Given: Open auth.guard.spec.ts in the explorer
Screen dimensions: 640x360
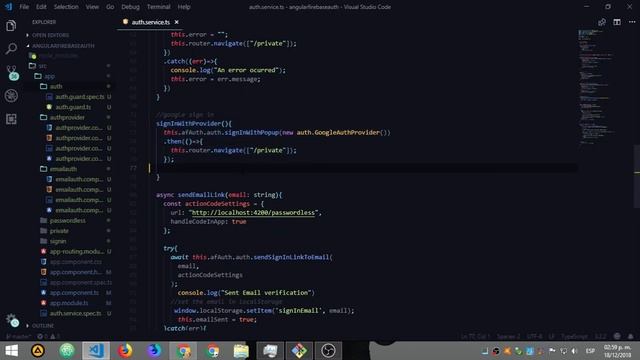Looking at the screenshot, I should pos(80,97).
